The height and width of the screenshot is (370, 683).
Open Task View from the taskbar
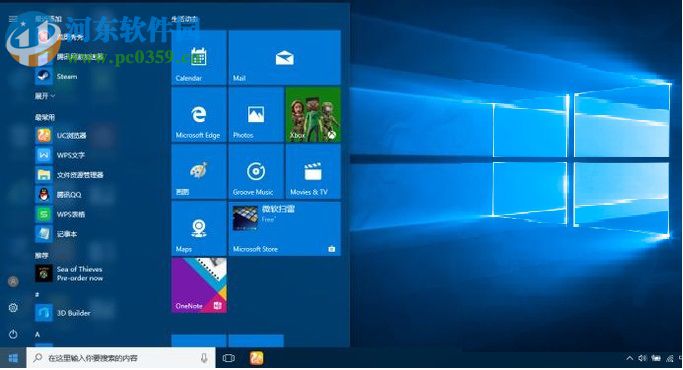tap(229, 358)
